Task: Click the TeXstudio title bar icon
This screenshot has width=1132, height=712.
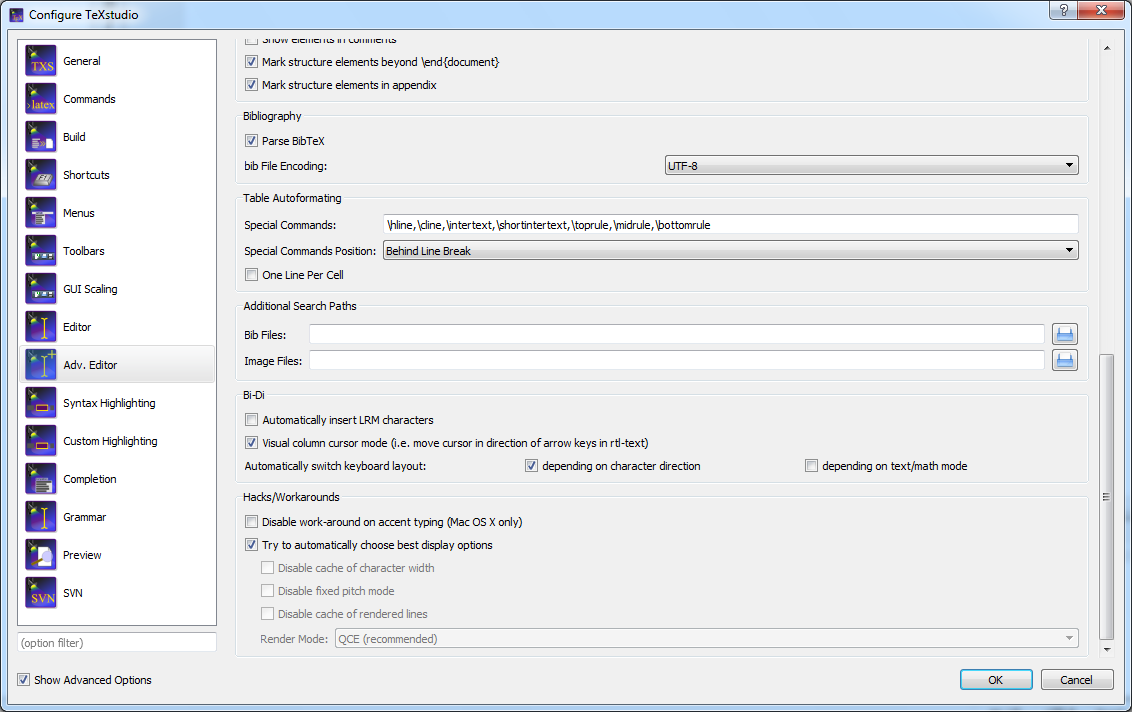Action: 16,14
